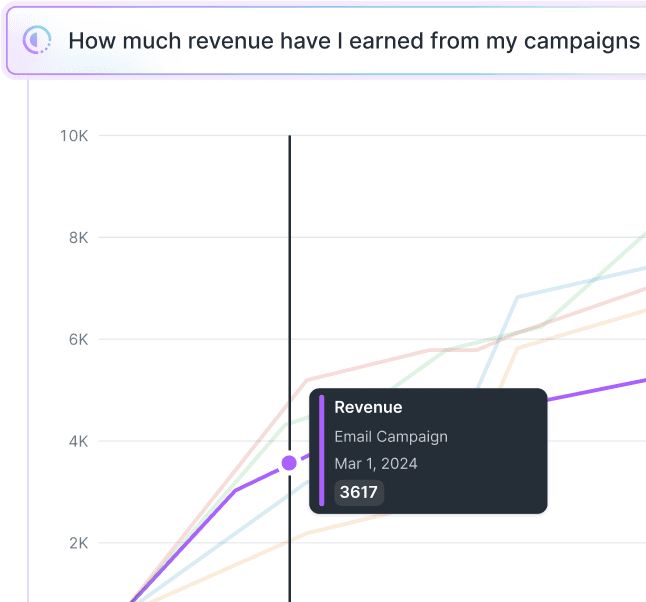The width and height of the screenshot is (646, 602).
Task: Click the Email Campaign label in tooltip
Action: coord(391,436)
